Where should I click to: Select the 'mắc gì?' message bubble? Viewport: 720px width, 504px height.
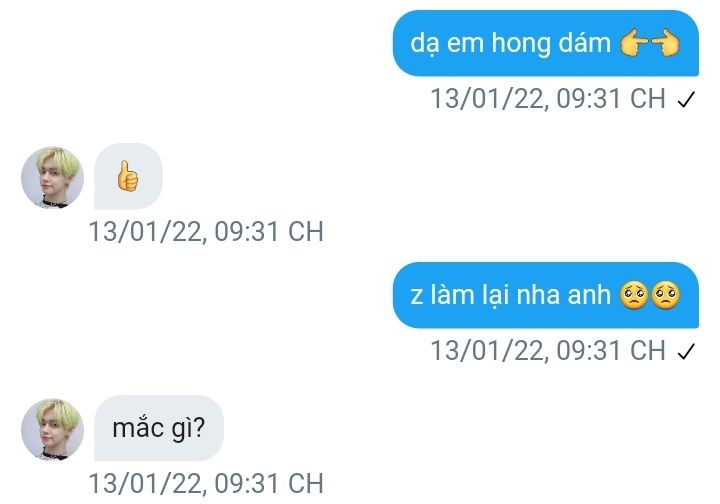pyautogui.click(x=159, y=428)
